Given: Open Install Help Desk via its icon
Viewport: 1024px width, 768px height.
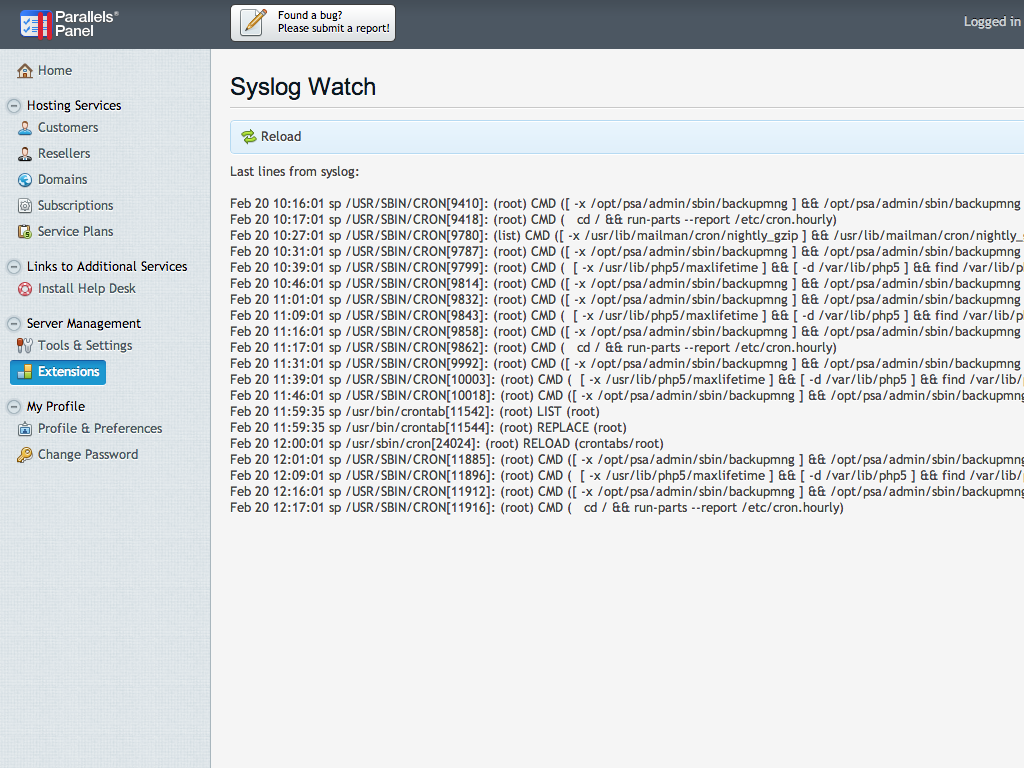Looking at the screenshot, I should tap(24, 288).
